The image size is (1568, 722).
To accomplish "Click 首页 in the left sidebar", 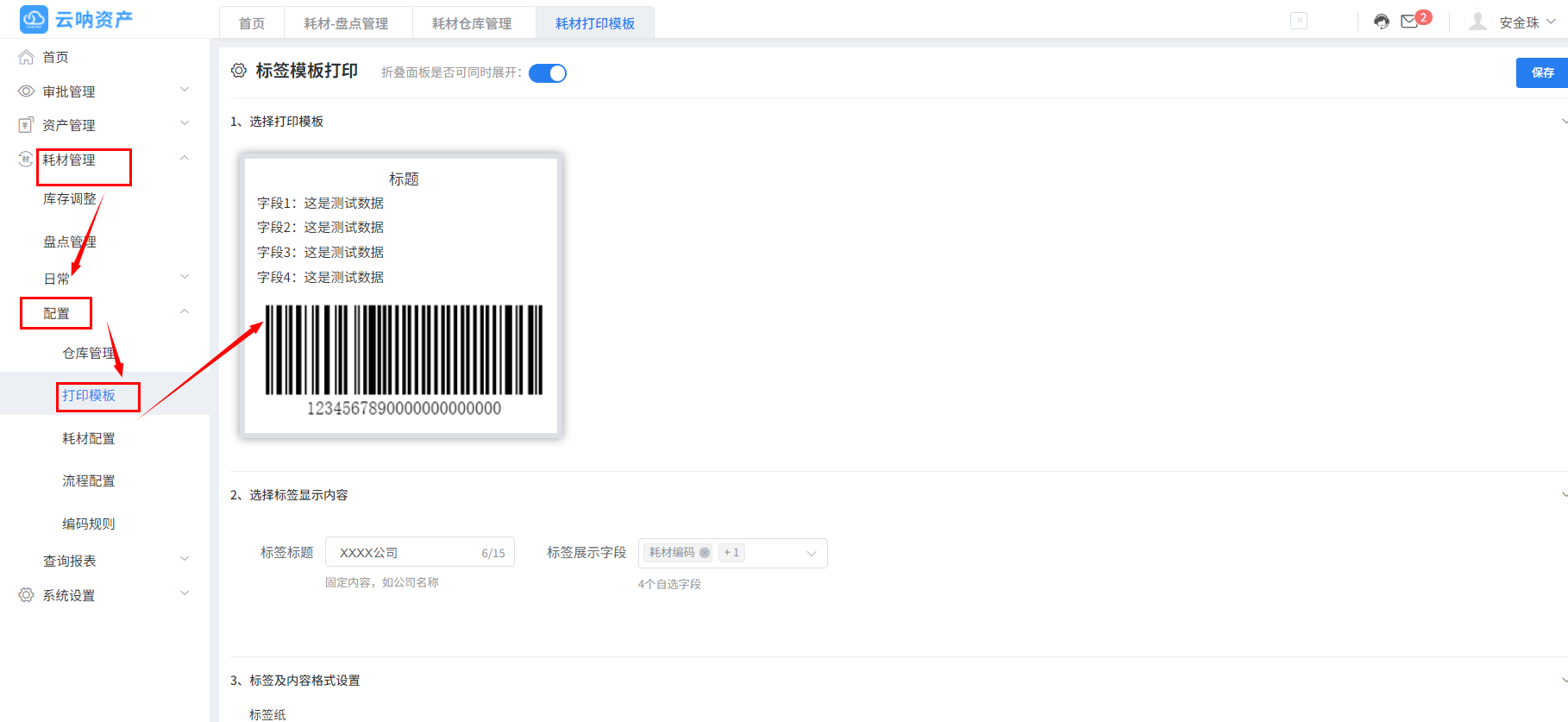I will 56,58.
